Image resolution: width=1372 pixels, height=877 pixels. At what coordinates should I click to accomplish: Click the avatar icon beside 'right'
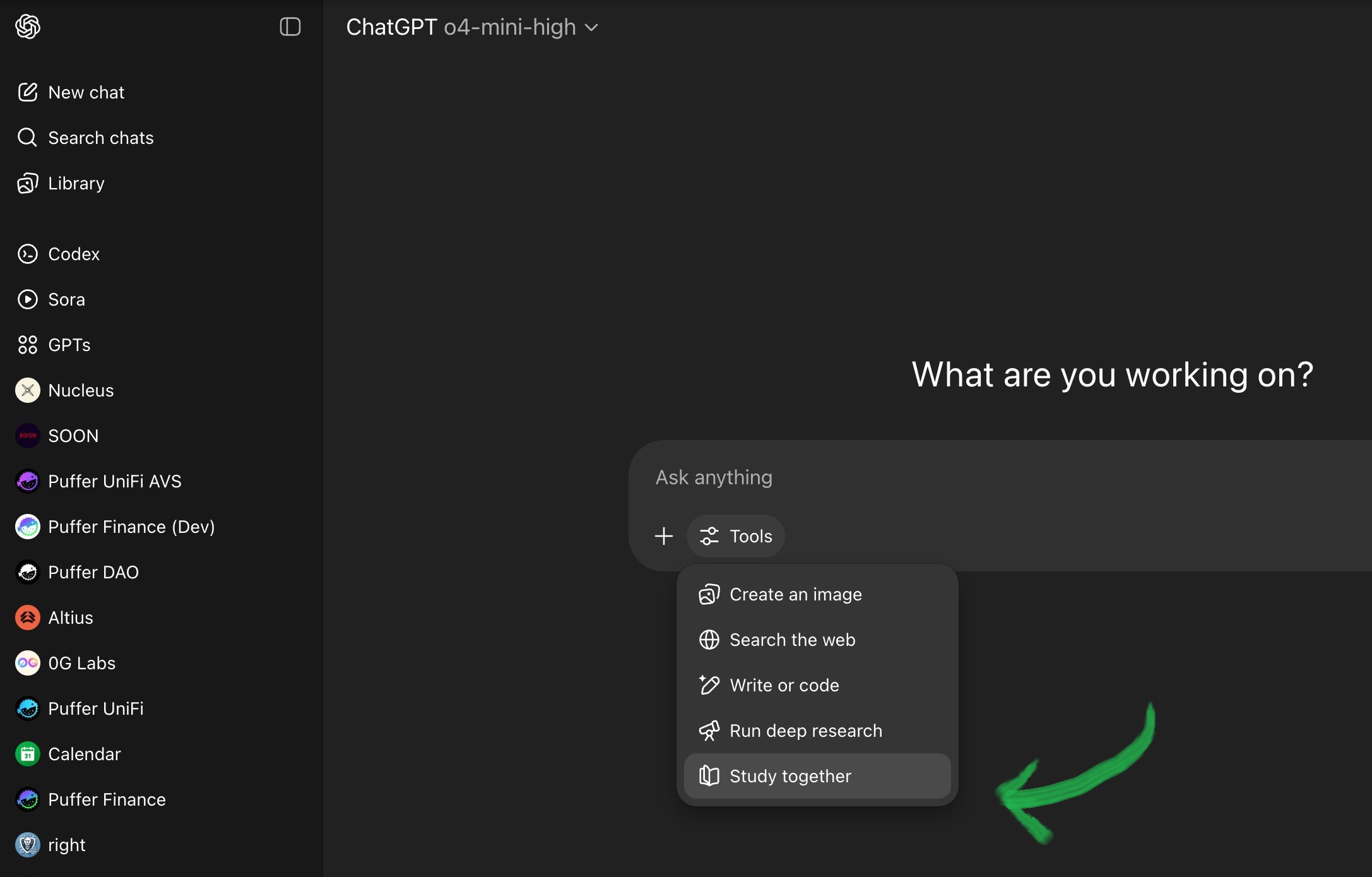click(28, 845)
